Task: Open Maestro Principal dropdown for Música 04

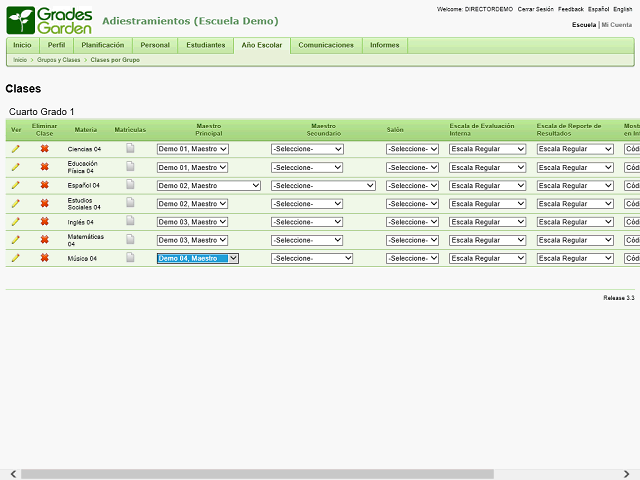Action: pyautogui.click(x=197, y=258)
